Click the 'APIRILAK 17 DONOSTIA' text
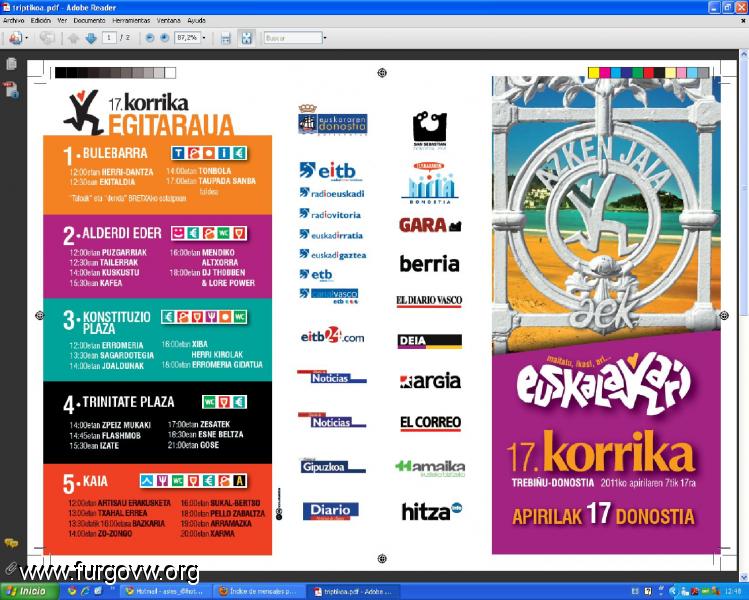 (603, 515)
